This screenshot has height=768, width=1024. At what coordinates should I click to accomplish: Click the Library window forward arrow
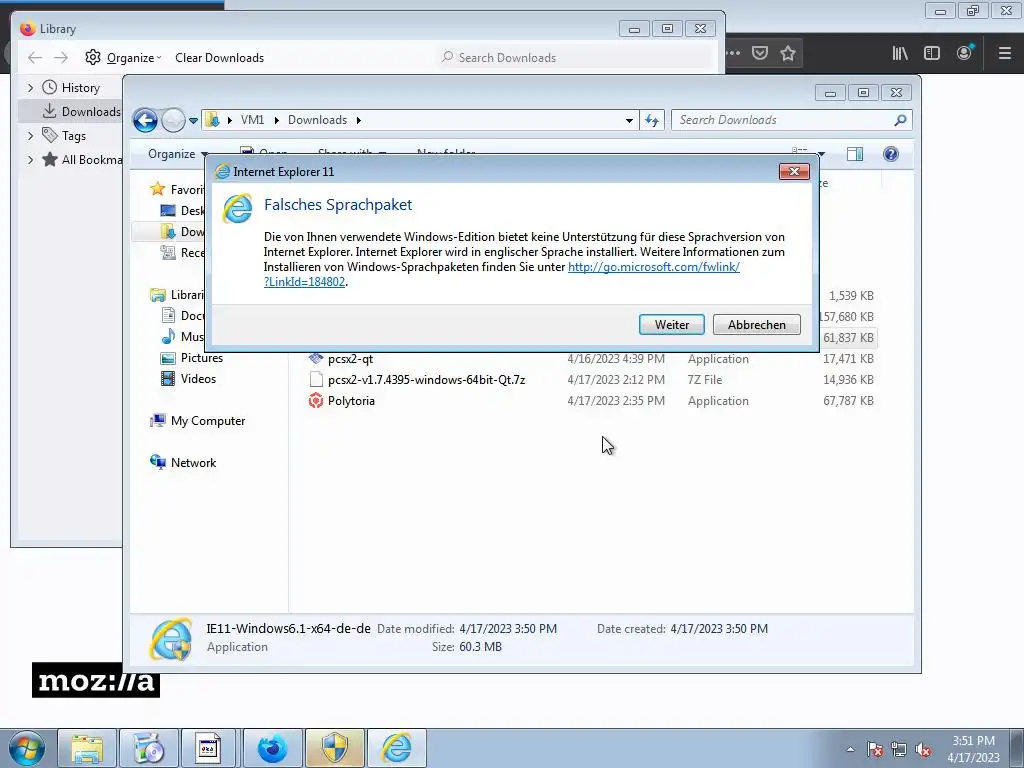point(61,57)
